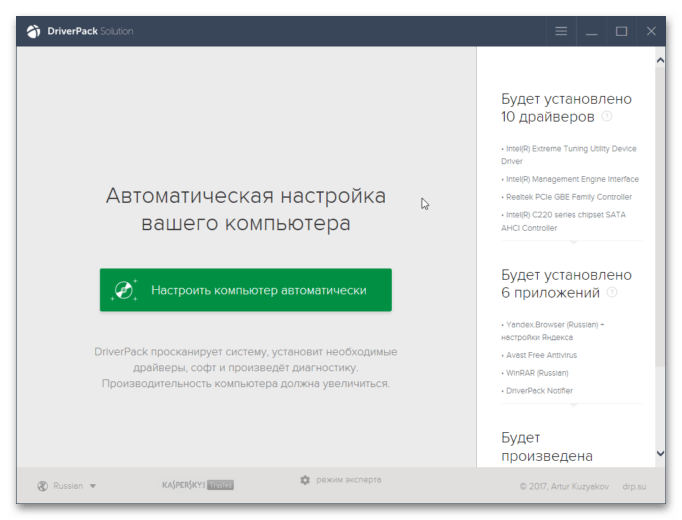Select Avast Free Antivirus entry
This screenshot has height=520, width=682.
[539, 355]
